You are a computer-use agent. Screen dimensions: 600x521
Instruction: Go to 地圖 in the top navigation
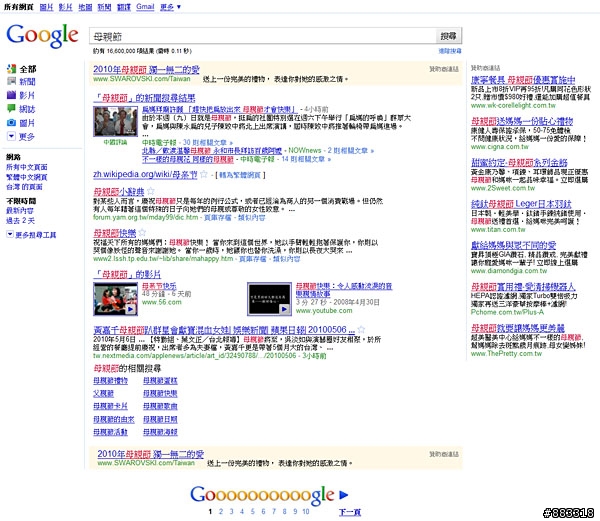[x=85, y=7]
